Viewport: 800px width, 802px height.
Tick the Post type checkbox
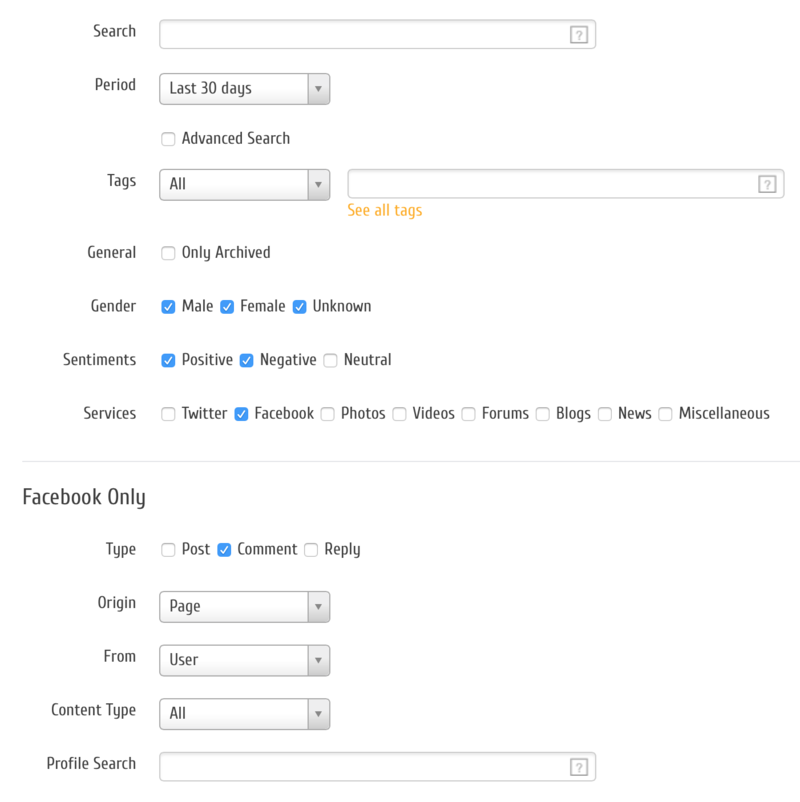click(x=168, y=550)
